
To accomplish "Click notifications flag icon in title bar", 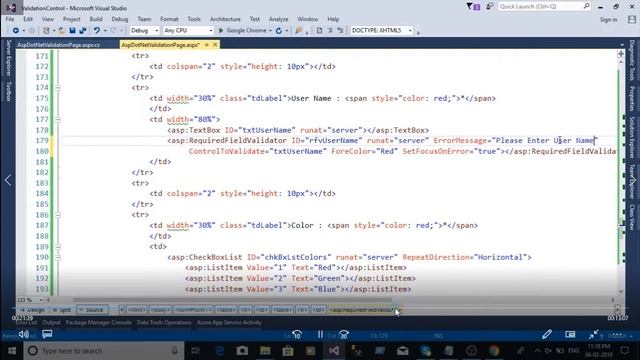I will click(x=473, y=7).
